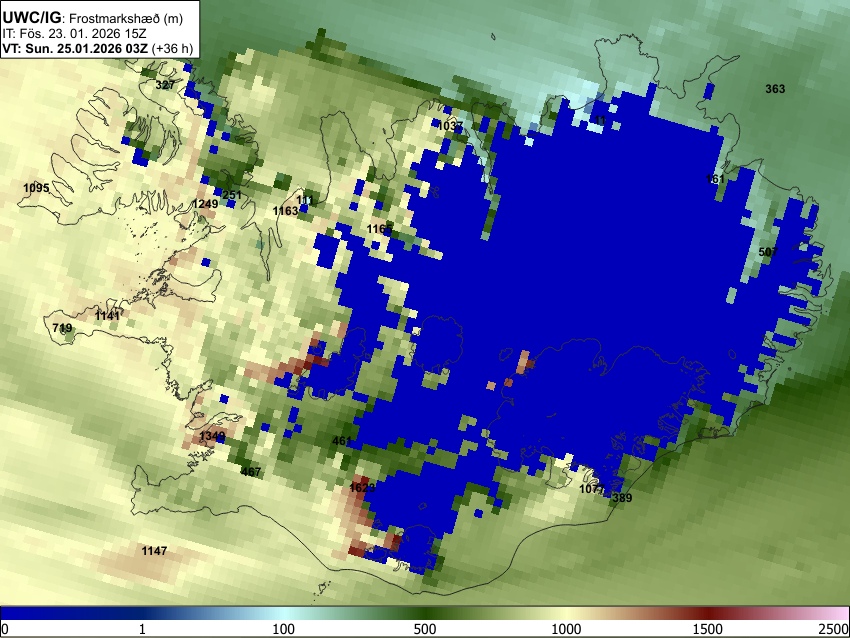Viewport: 850px width, 638px height.
Task: Click the map value label 1141
Action: click(107, 315)
